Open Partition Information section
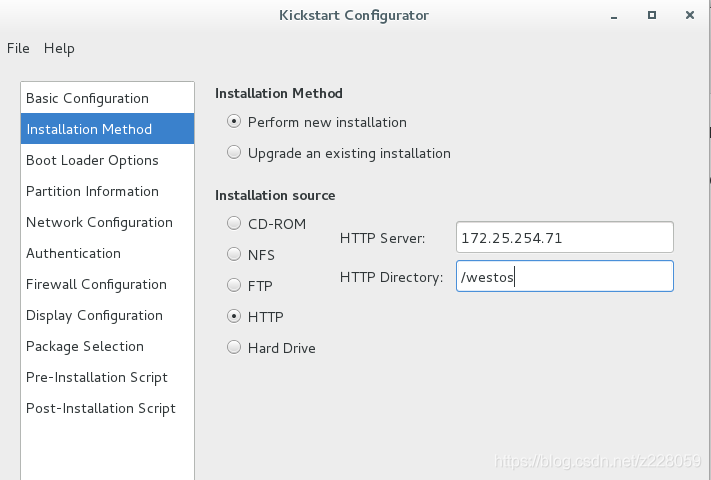The image size is (711, 480). pyautogui.click(x=92, y=191)
